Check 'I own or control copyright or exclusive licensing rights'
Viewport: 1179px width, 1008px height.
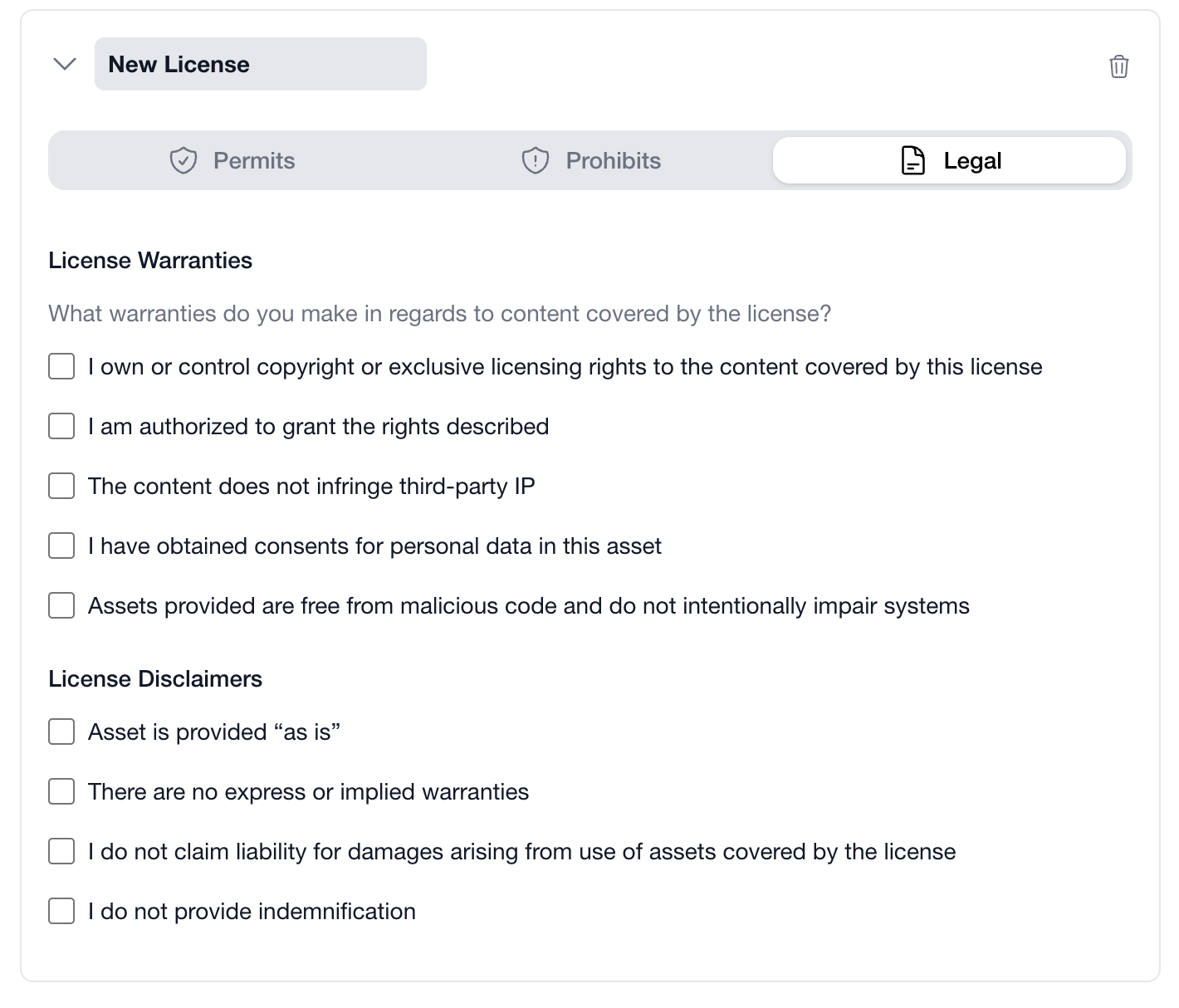point(61,366)
